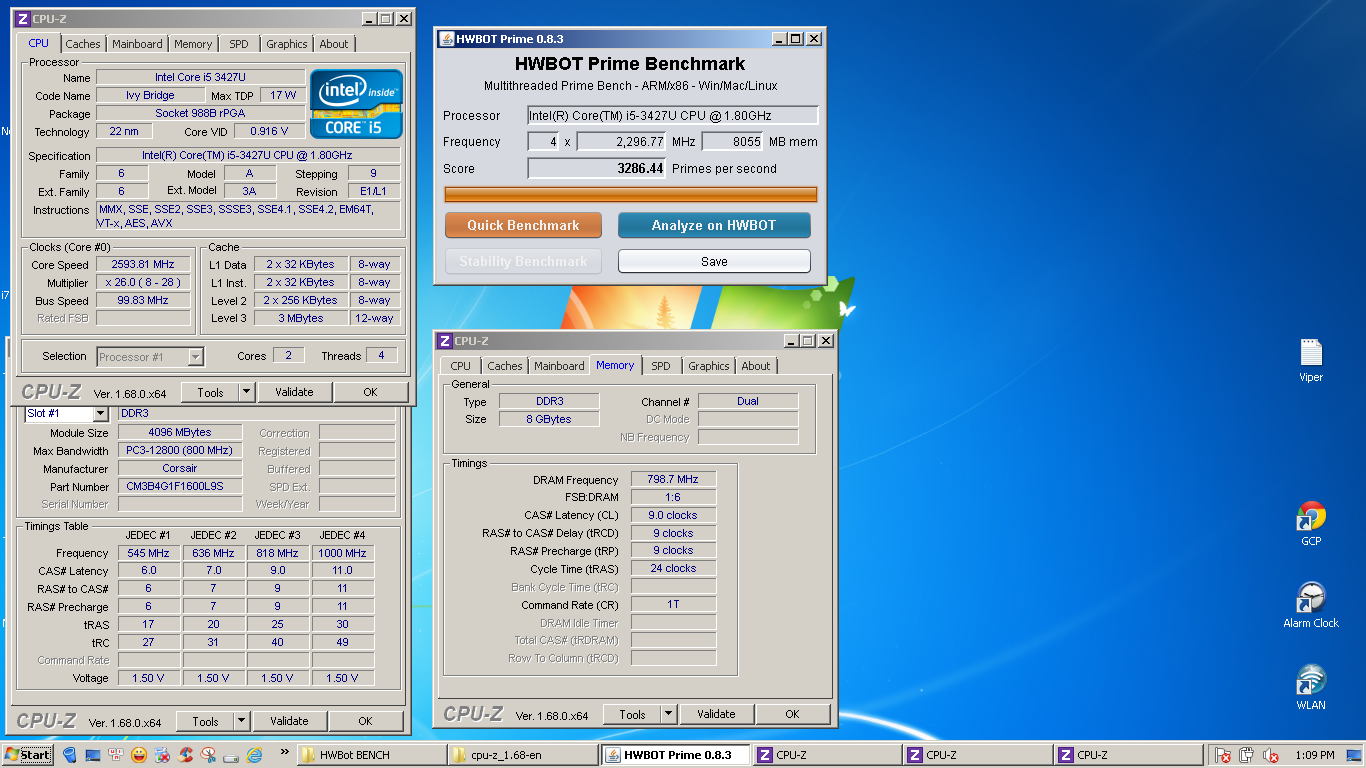Open the Alarm Clock desktop shortcut
This screenshot has width=1366, height=768.
point(1310,605)
